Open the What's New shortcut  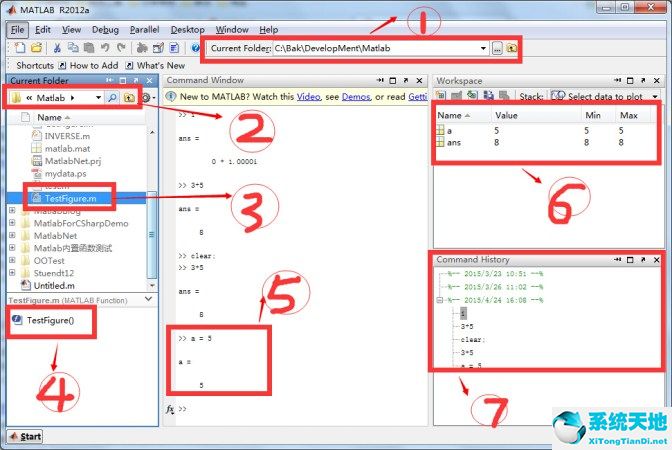(x=155, y=66)
